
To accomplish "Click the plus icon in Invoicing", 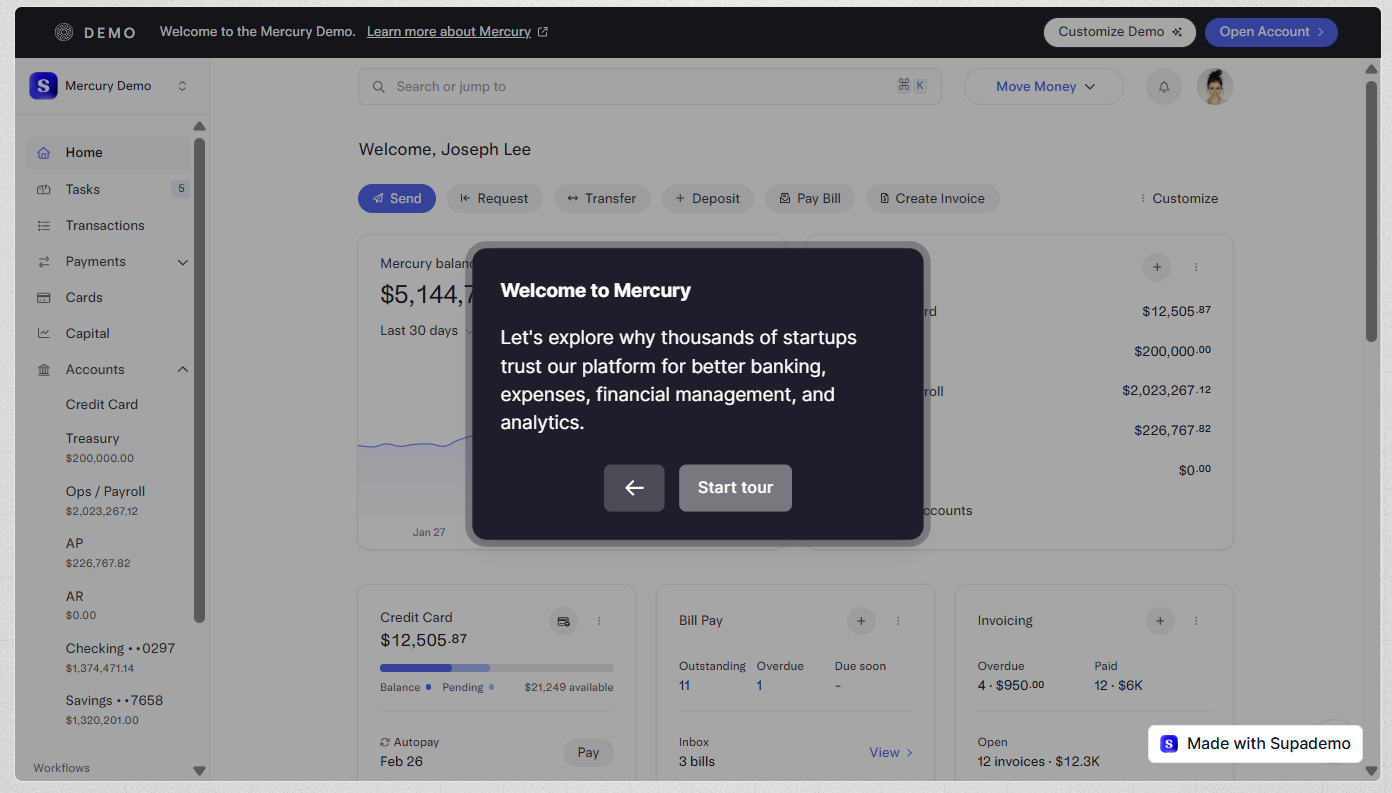I will [x=1160, y=621].
